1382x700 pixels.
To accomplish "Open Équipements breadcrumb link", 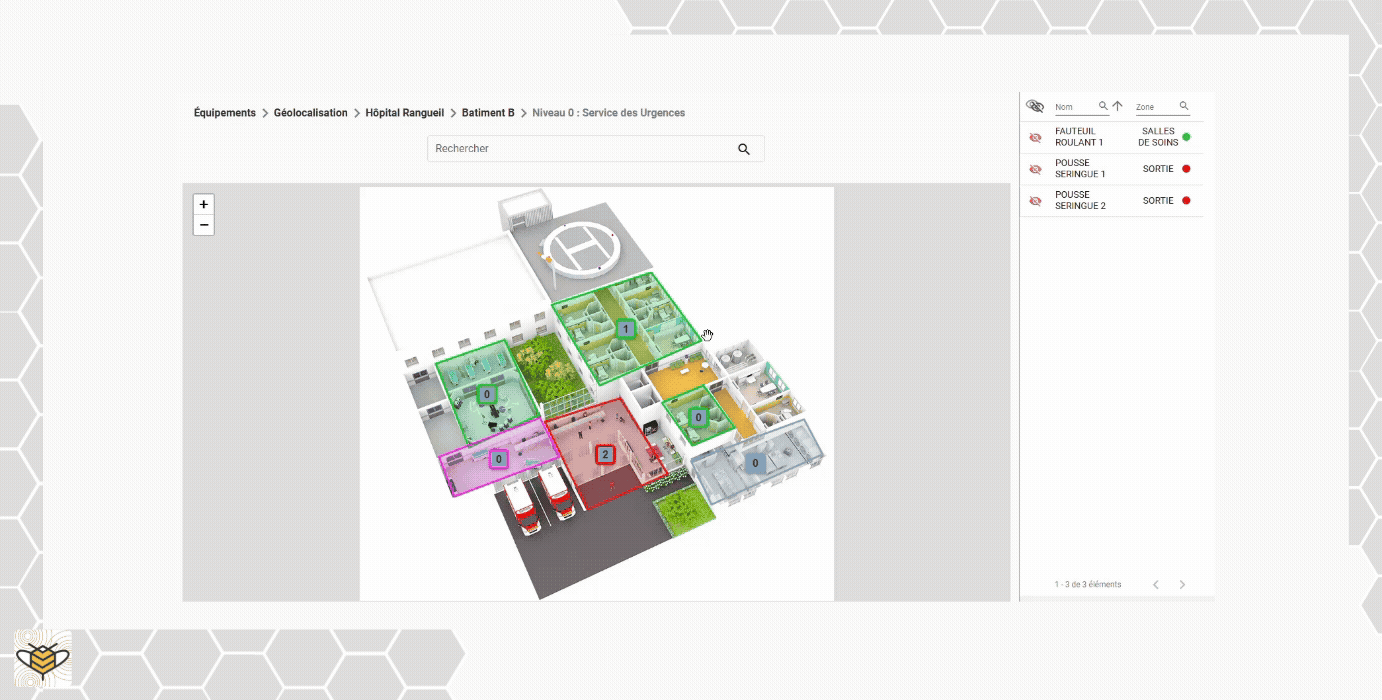I will click(225, 113).
